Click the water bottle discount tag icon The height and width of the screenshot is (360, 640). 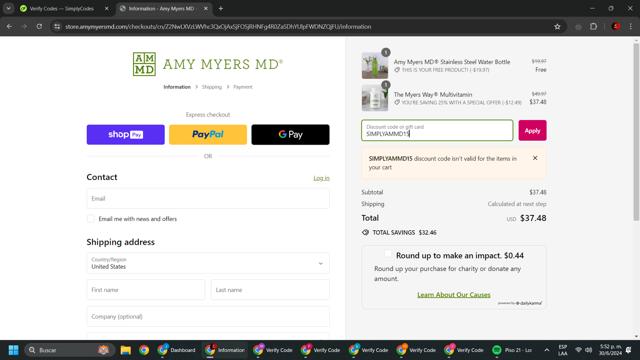tap(397, 70)
